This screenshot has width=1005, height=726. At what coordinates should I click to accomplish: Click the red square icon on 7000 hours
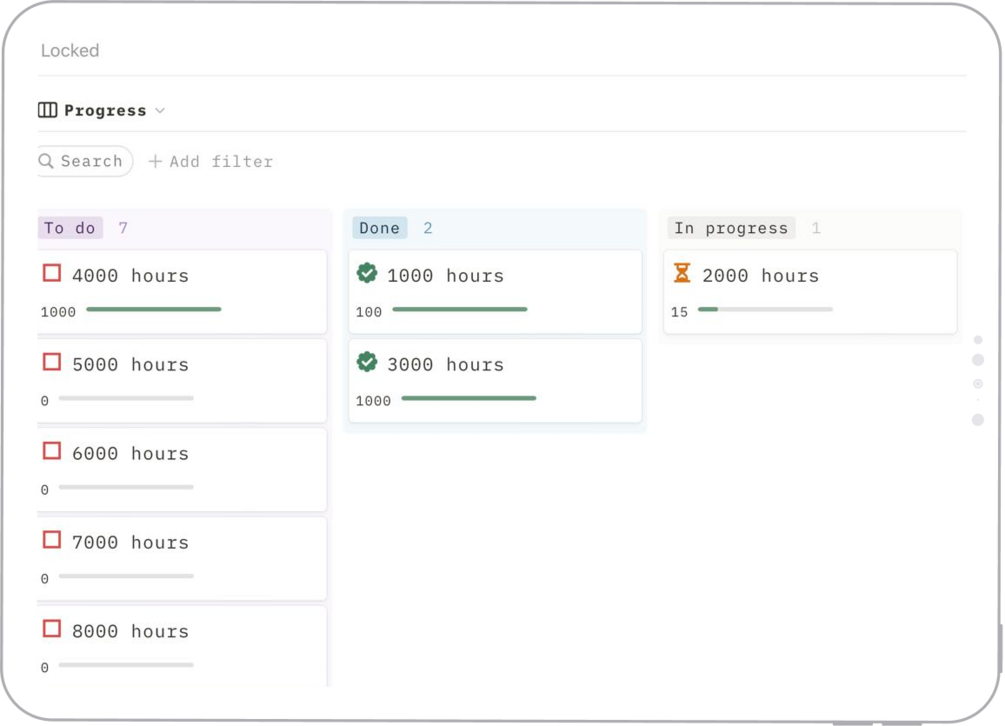(52, 540)
